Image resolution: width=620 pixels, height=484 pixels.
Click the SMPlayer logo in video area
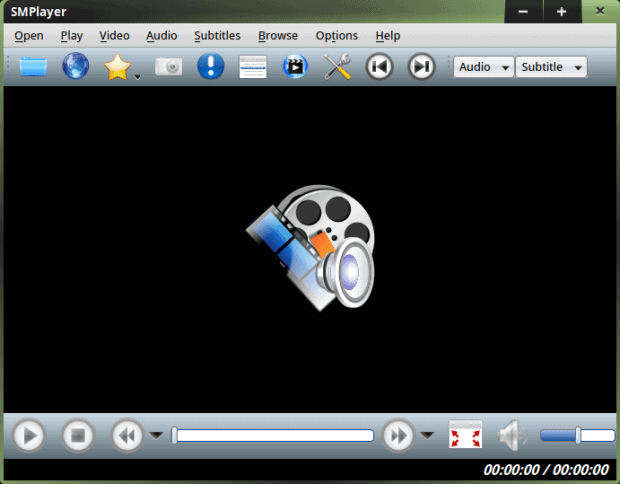[310, 248]
